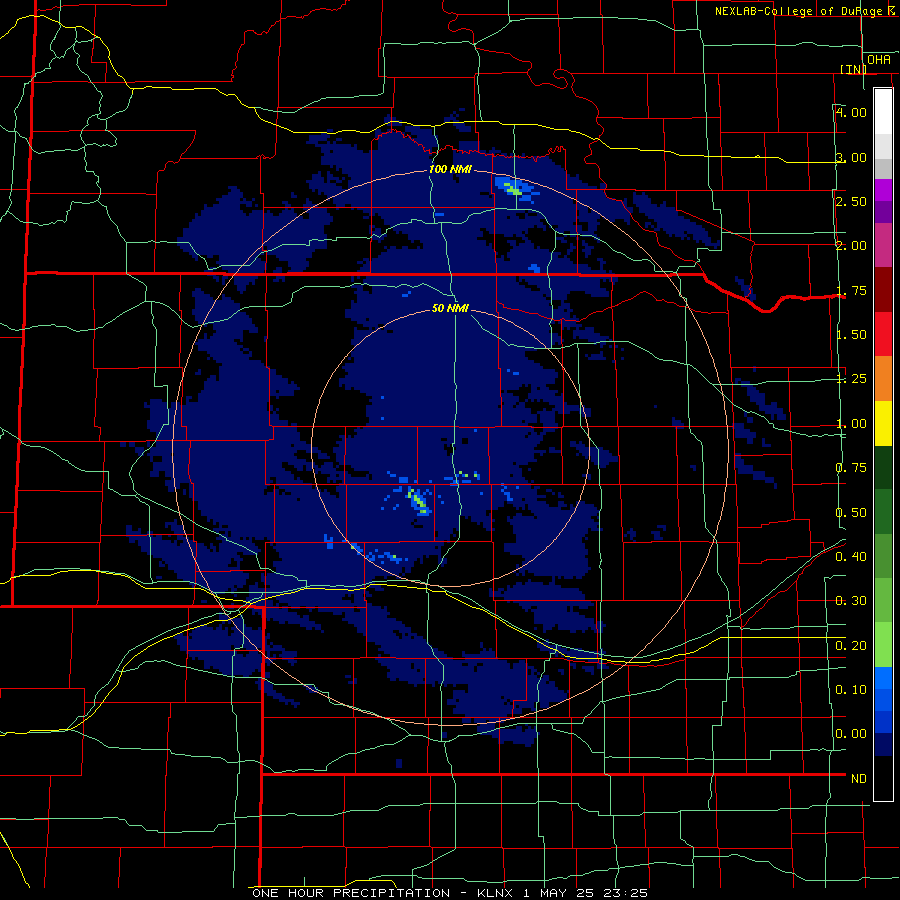Click the ONE HOUR PRECIPITATION caption text

coord(351,893)
